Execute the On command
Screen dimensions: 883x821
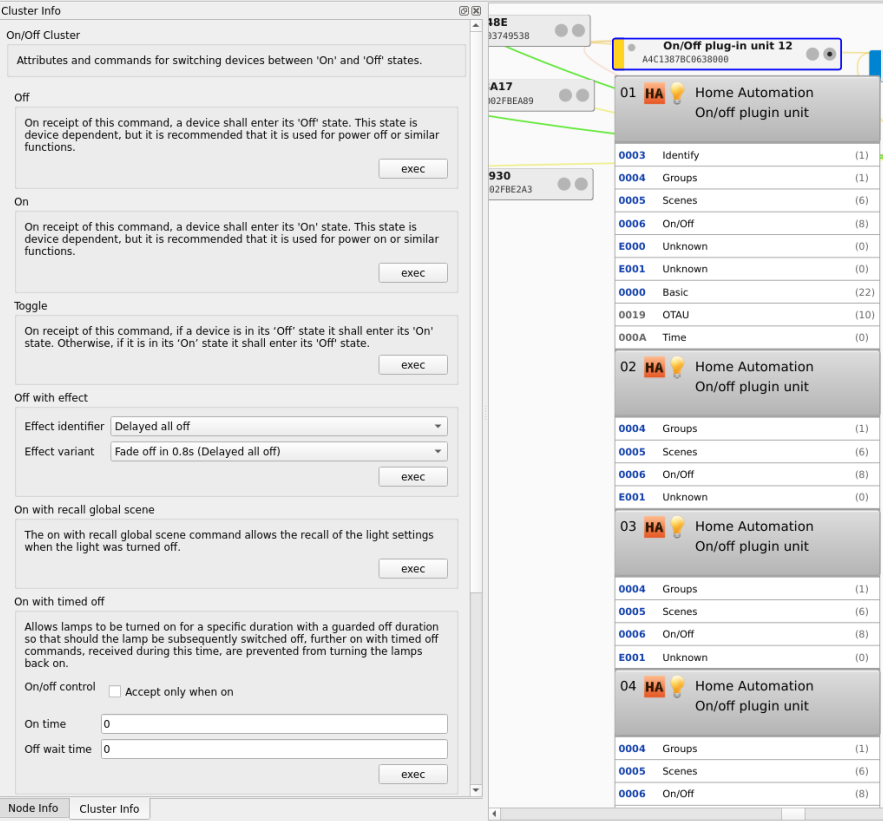pos(413,273)
